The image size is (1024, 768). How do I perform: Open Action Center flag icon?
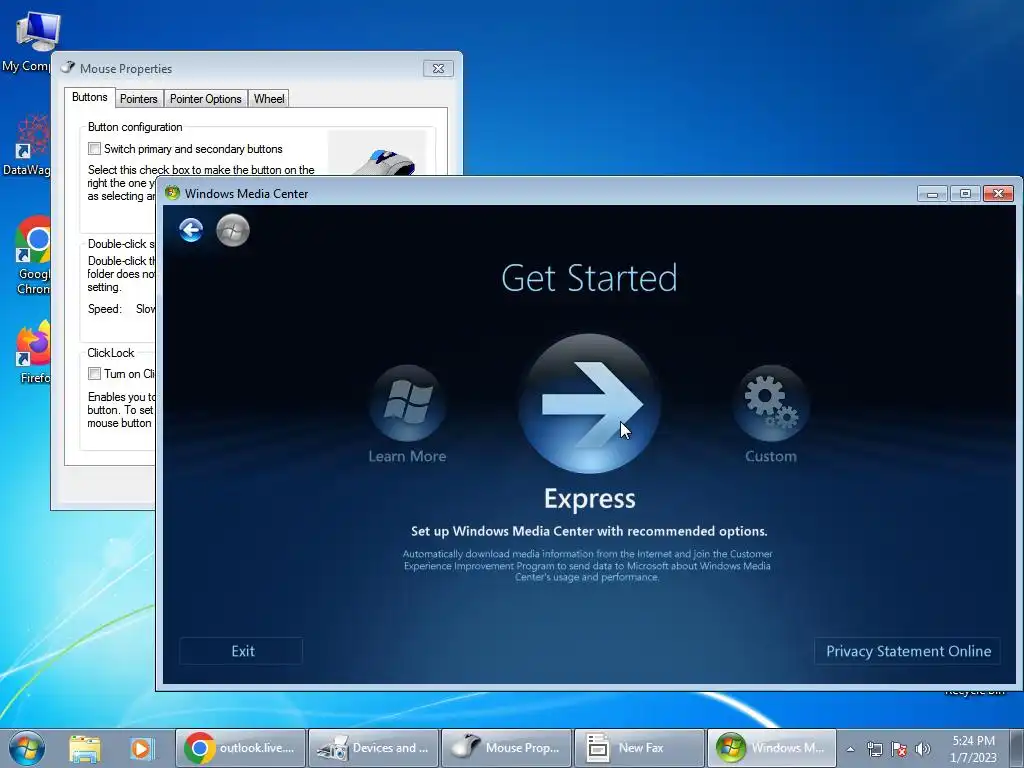[x=899, y=749]
